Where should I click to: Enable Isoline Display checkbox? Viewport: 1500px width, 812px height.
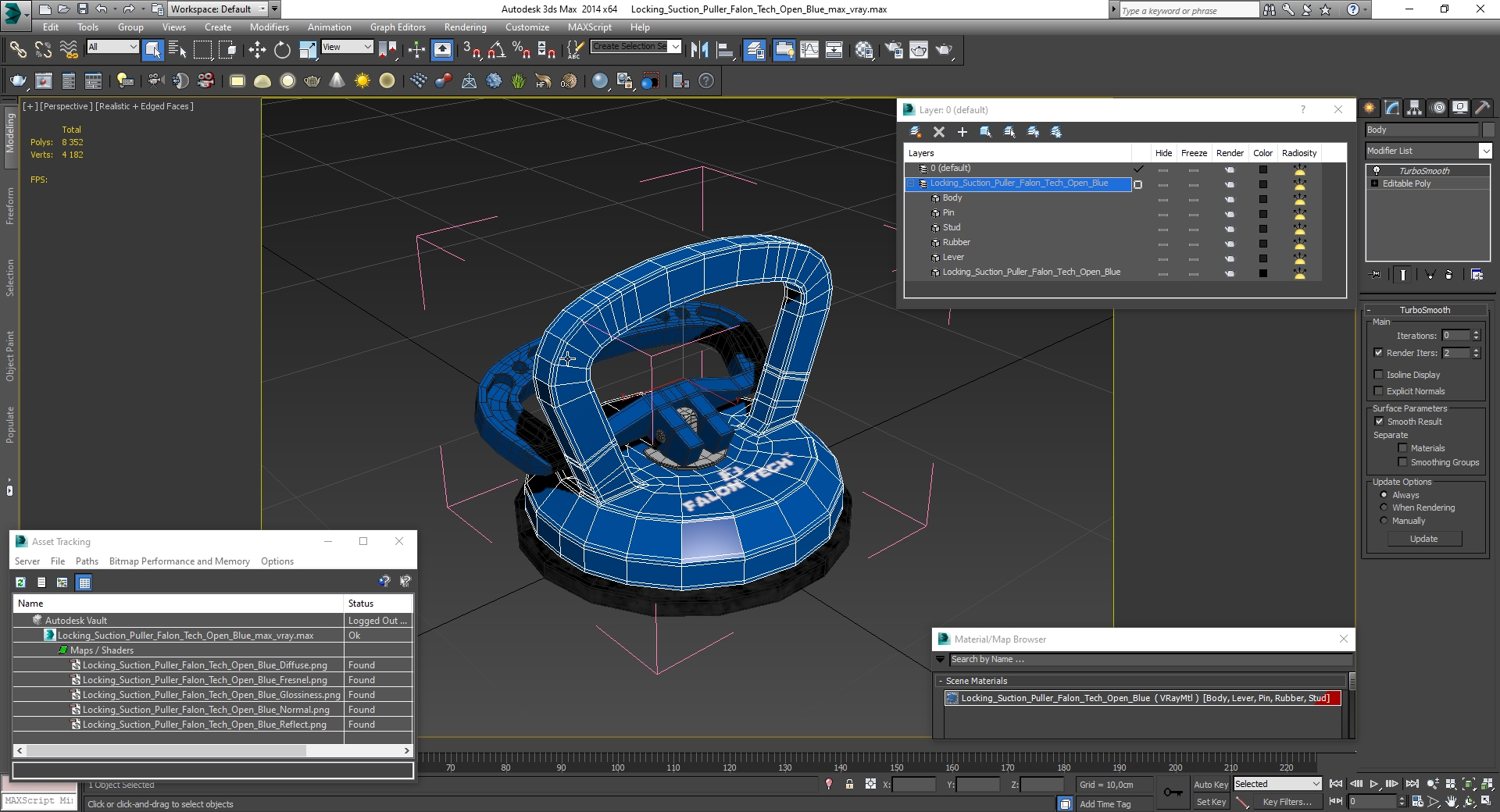[1378, 375]
